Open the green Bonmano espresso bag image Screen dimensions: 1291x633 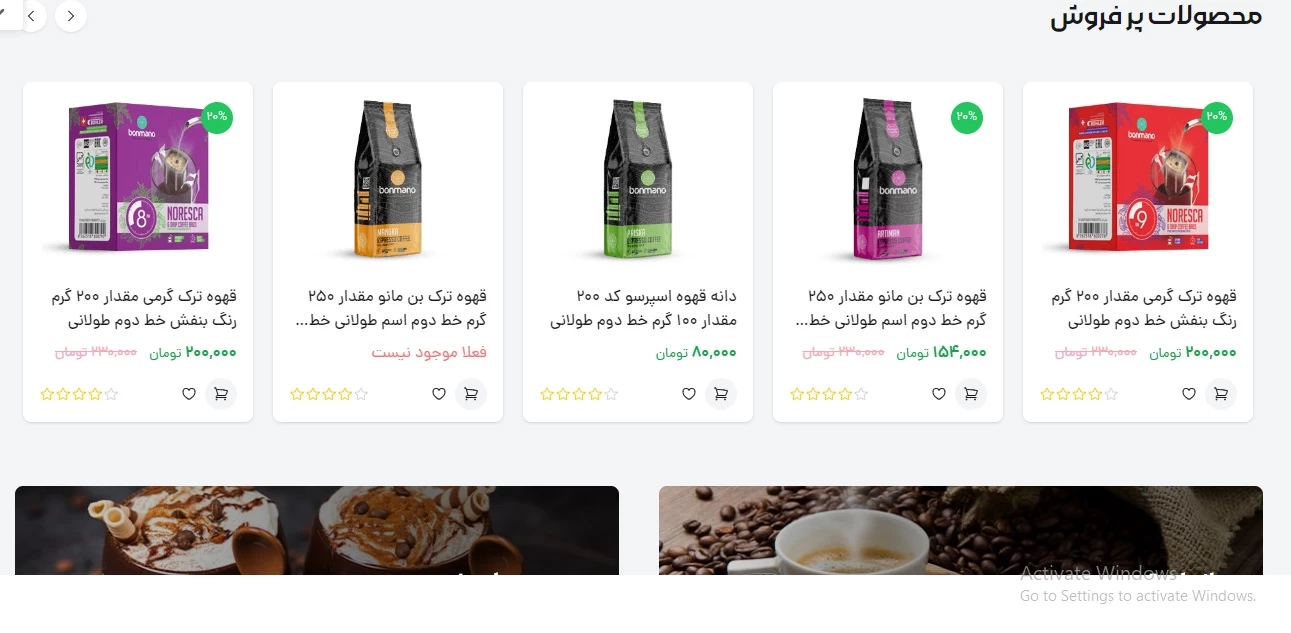click(638, 178)
